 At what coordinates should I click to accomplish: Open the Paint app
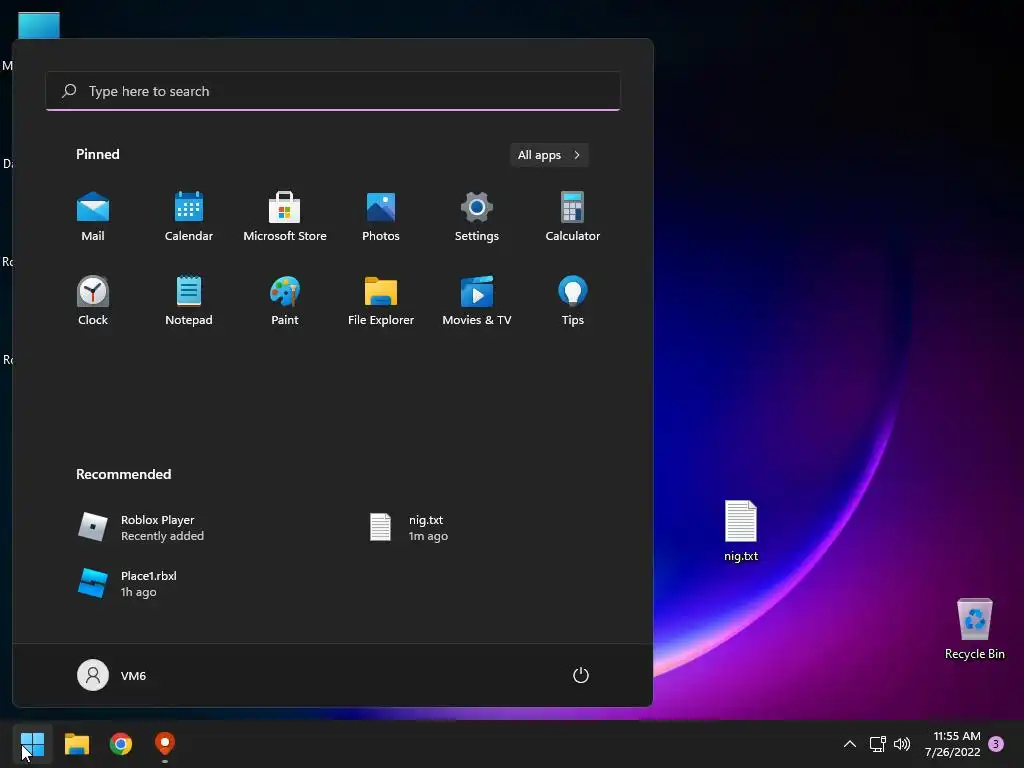tap(285, 300)
